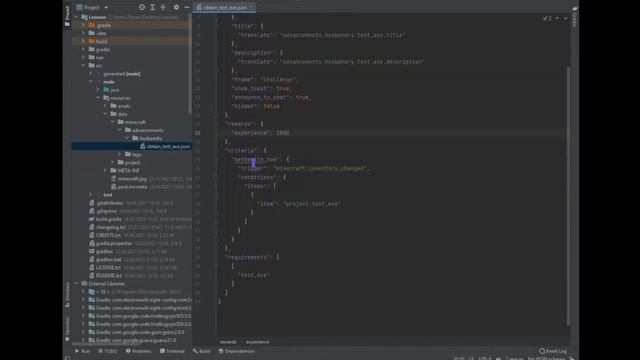Expand the generated [main] folder
640x360 pixels.
coord(91,74)
